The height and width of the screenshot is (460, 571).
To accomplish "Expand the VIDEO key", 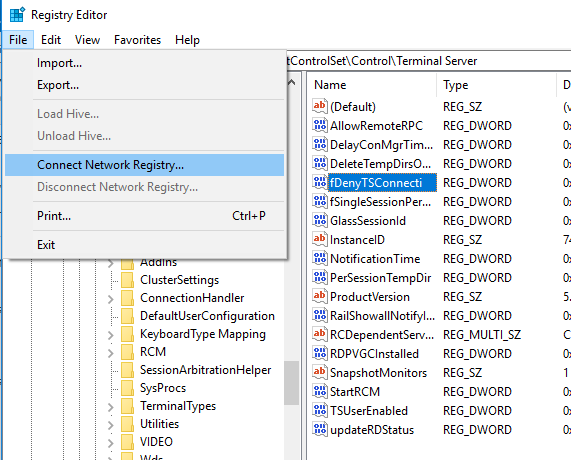I will pyautogui.click(x=111, y=443).
